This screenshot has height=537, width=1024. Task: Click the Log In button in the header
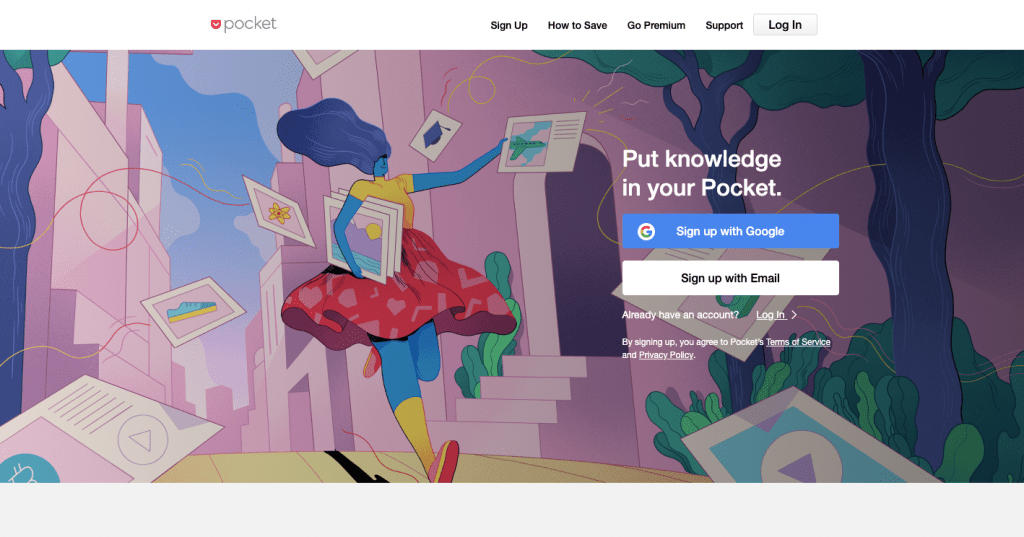[785, 25]
